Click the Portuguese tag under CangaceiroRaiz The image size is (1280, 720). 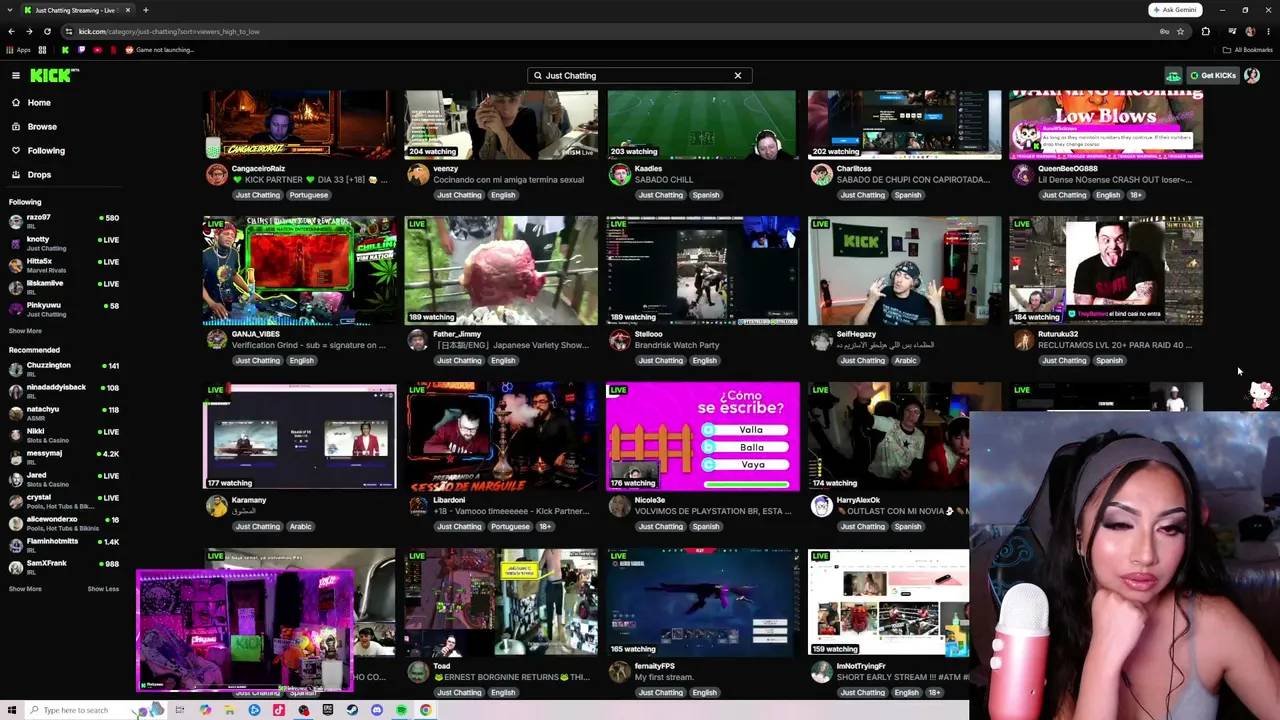tap(308, 195)
